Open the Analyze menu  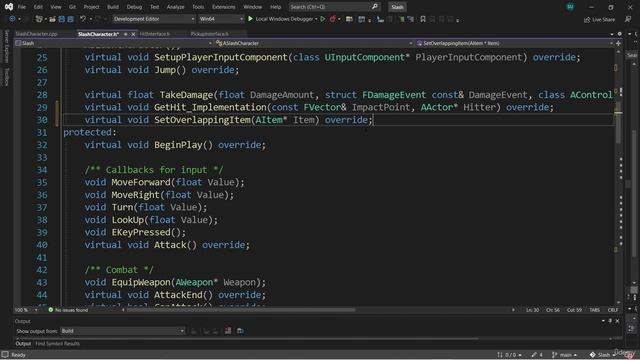point(175,7)
